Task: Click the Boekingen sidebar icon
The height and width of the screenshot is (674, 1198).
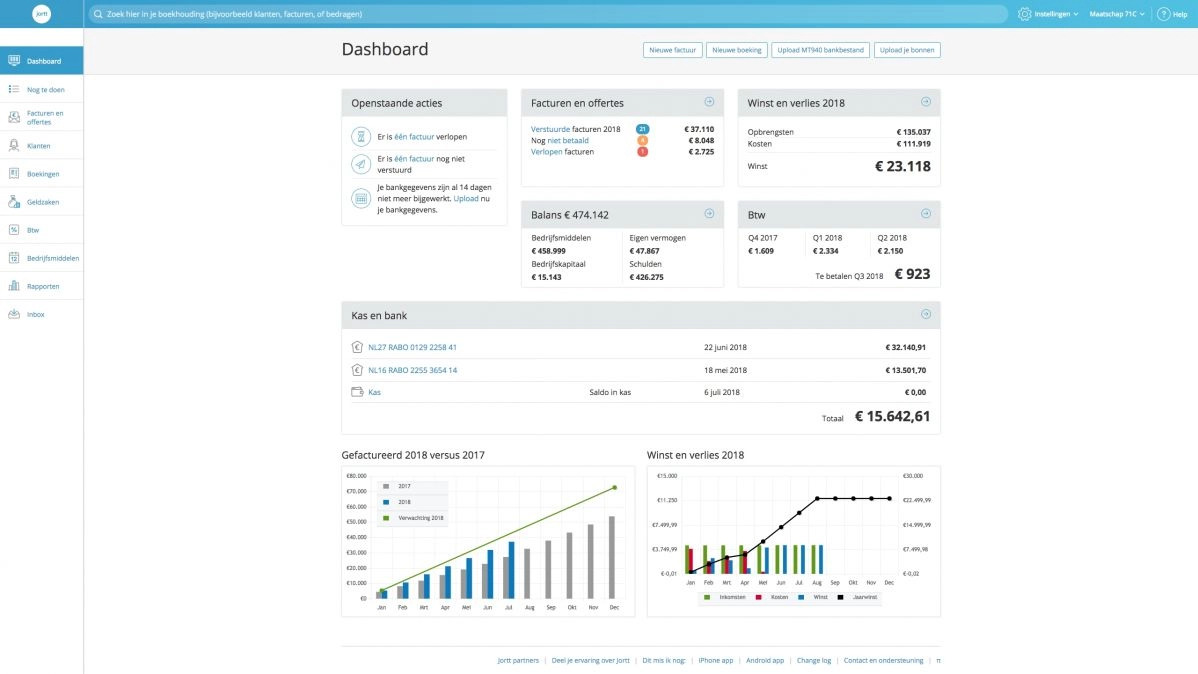Action: (14, 173)
